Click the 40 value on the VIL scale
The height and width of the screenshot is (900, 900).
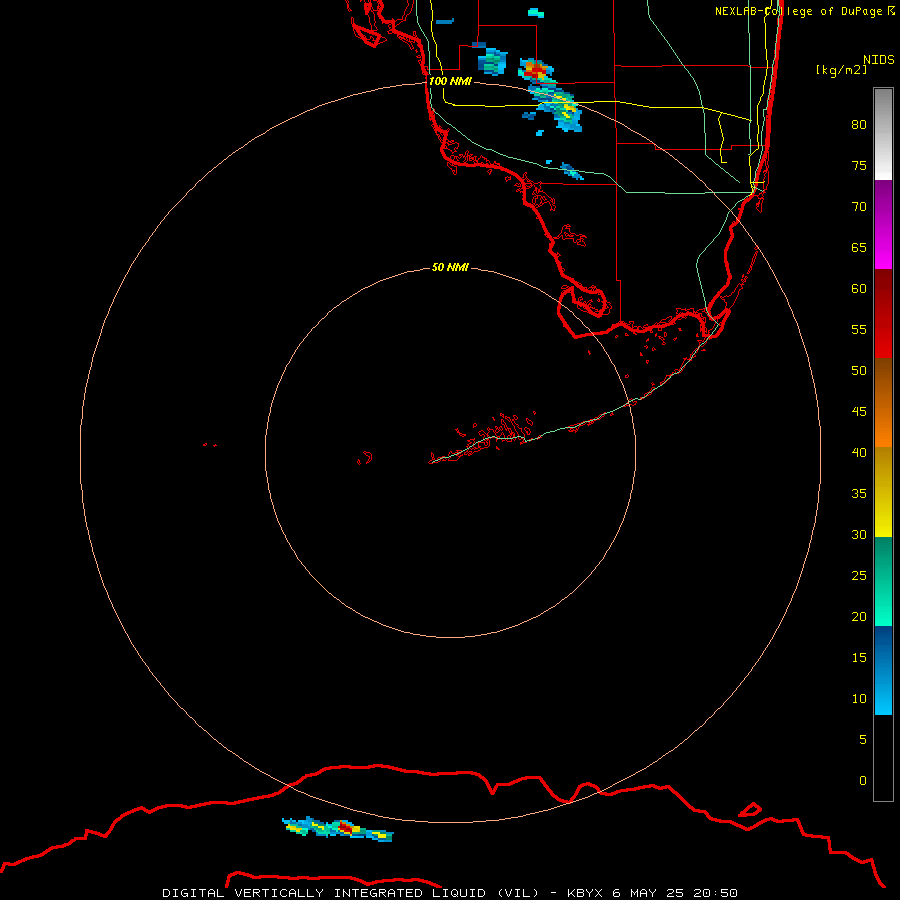(859, 453)
